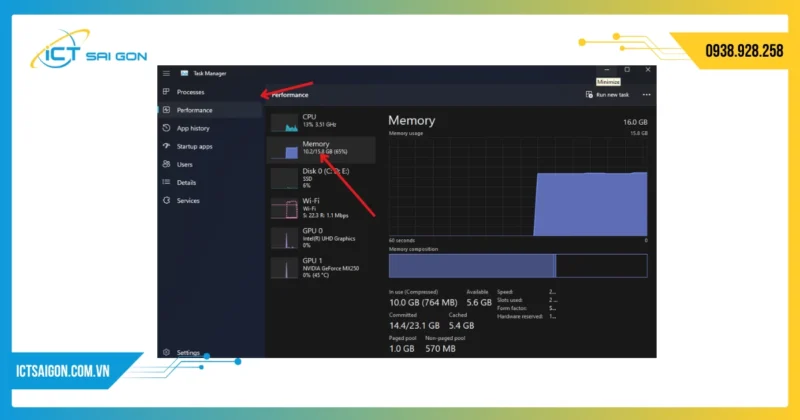Choose Disk 0 SSD in resource list

pyautogui.click(x=322, y=178)
